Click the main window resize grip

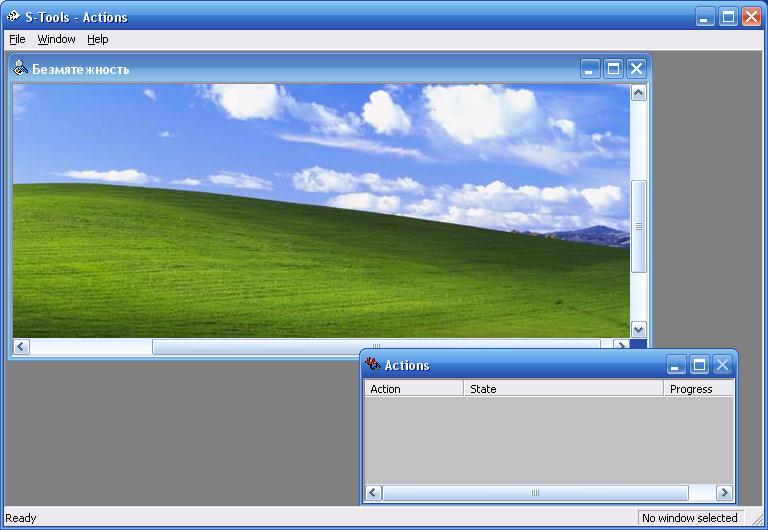758,519
